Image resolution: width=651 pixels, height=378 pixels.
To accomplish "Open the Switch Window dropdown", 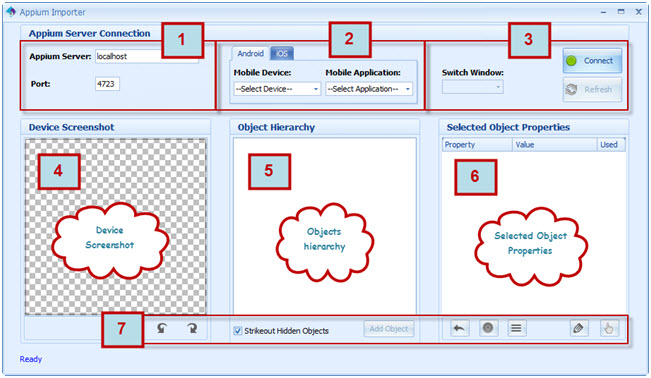I will tap(473, 87).
